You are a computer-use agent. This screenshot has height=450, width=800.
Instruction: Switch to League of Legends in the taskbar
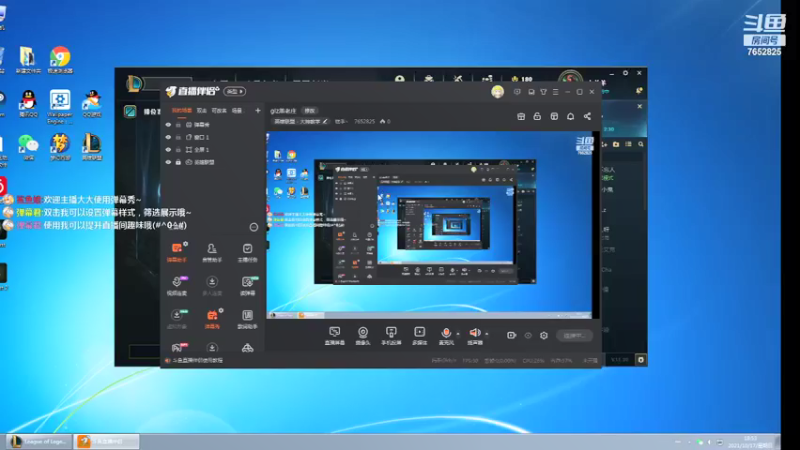[x=39, y=441]
